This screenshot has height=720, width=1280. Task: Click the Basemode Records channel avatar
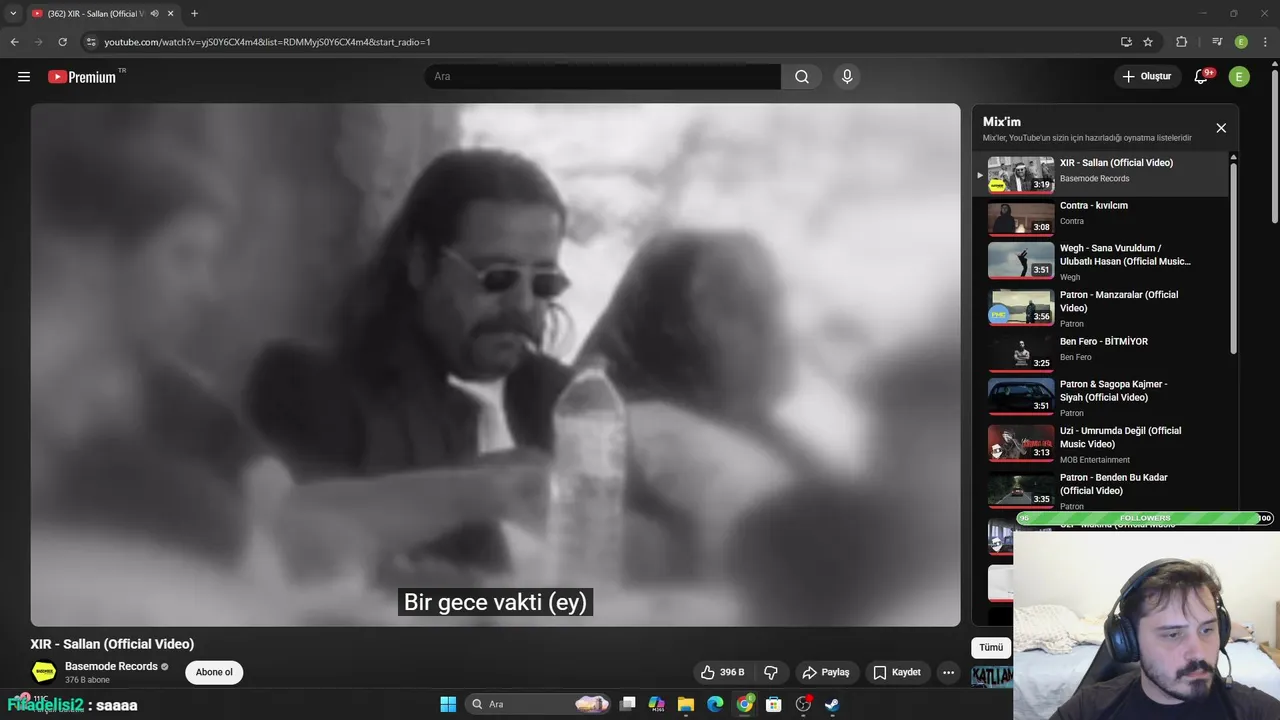(x=44, y=672)
